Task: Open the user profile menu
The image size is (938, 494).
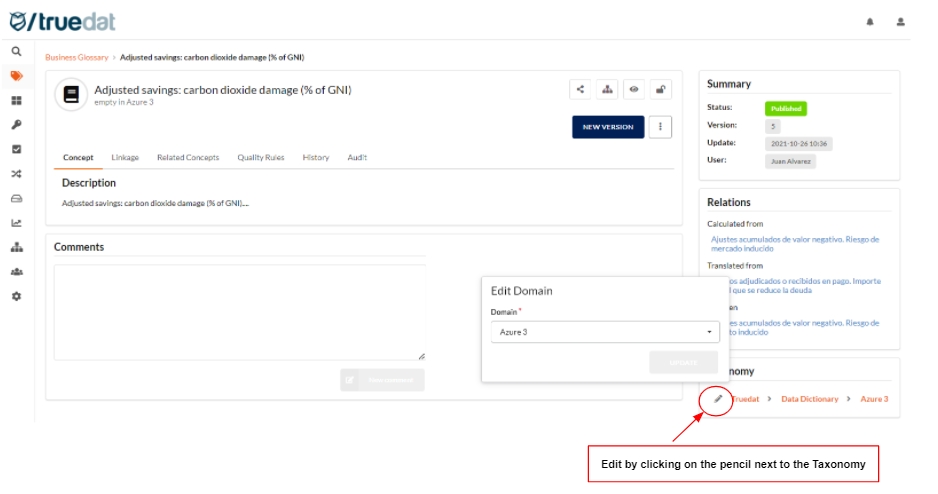Action: coord(900,21)
